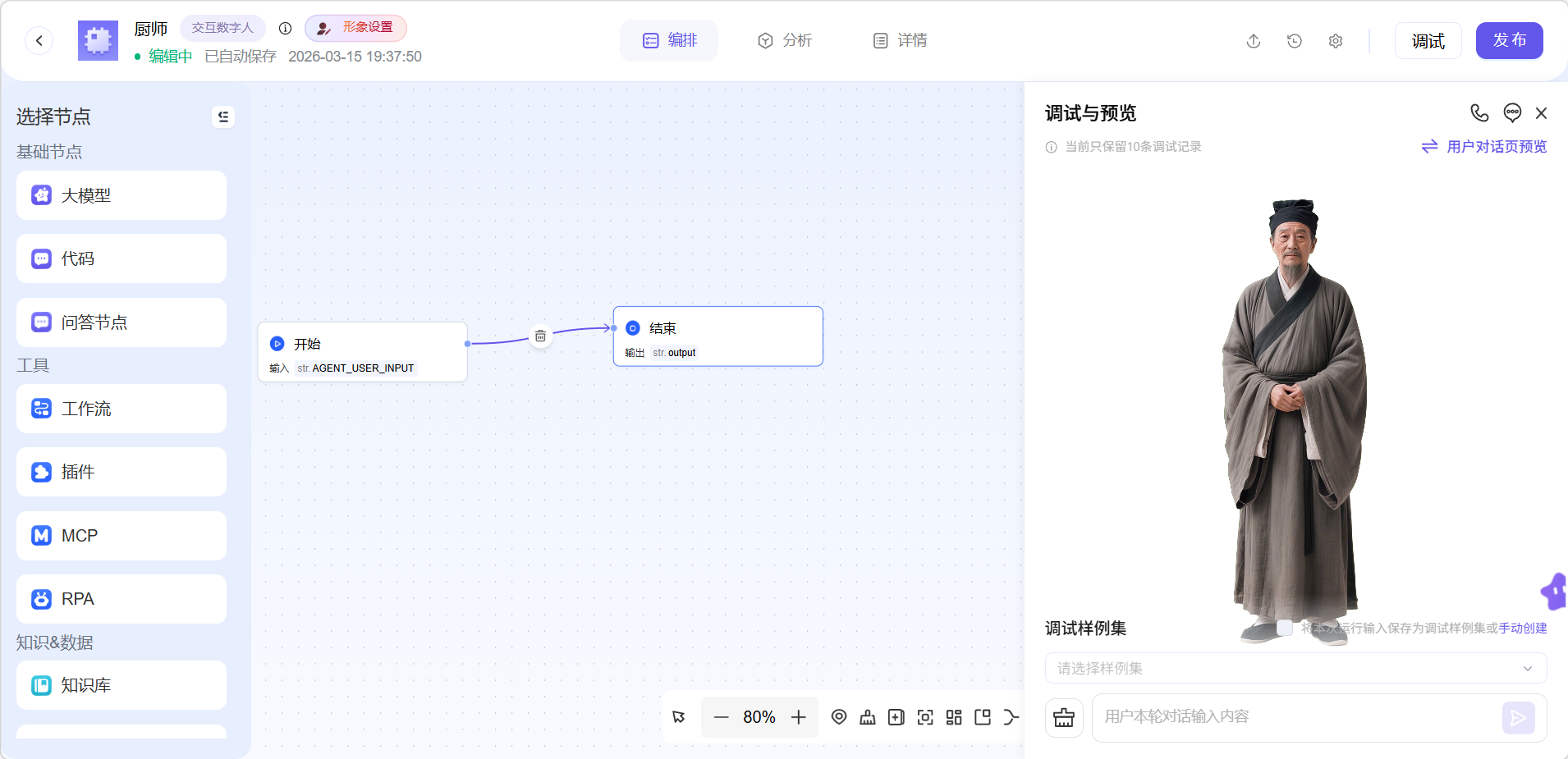Click the fit-to-view focus frame icon
This screenshot has height=759, width=1568.
(925, 717)
